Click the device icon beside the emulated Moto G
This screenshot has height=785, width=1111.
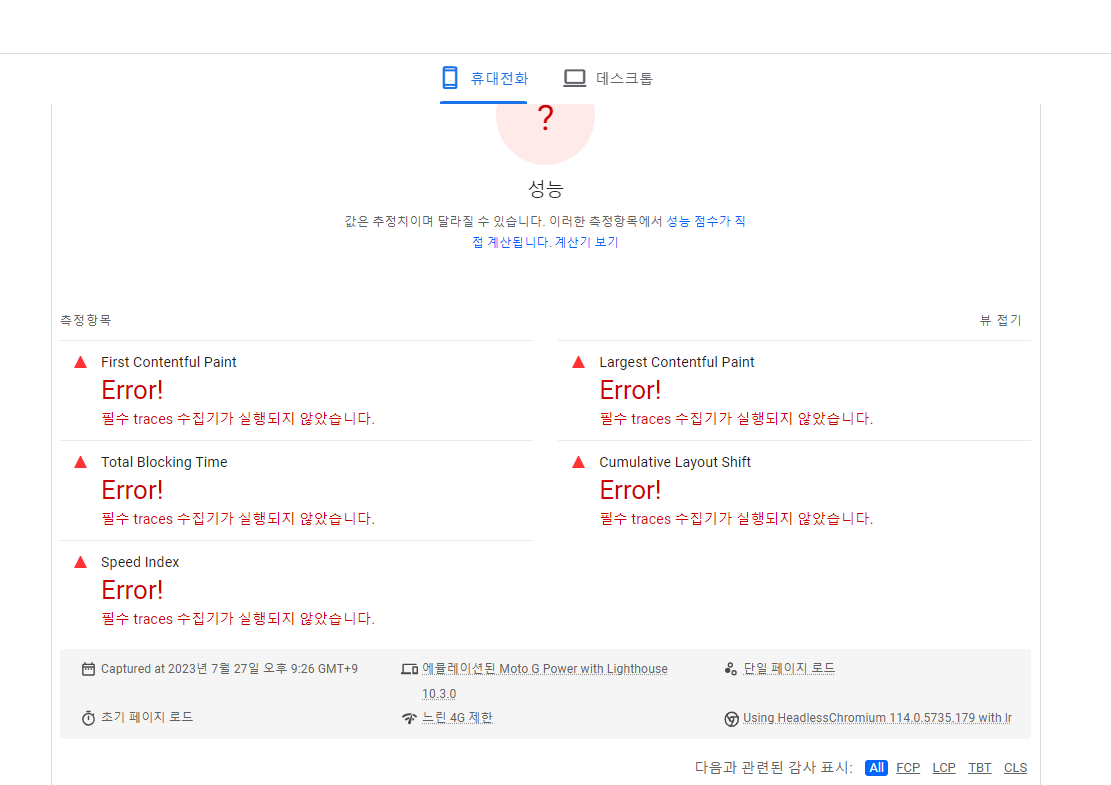point(408,668)
